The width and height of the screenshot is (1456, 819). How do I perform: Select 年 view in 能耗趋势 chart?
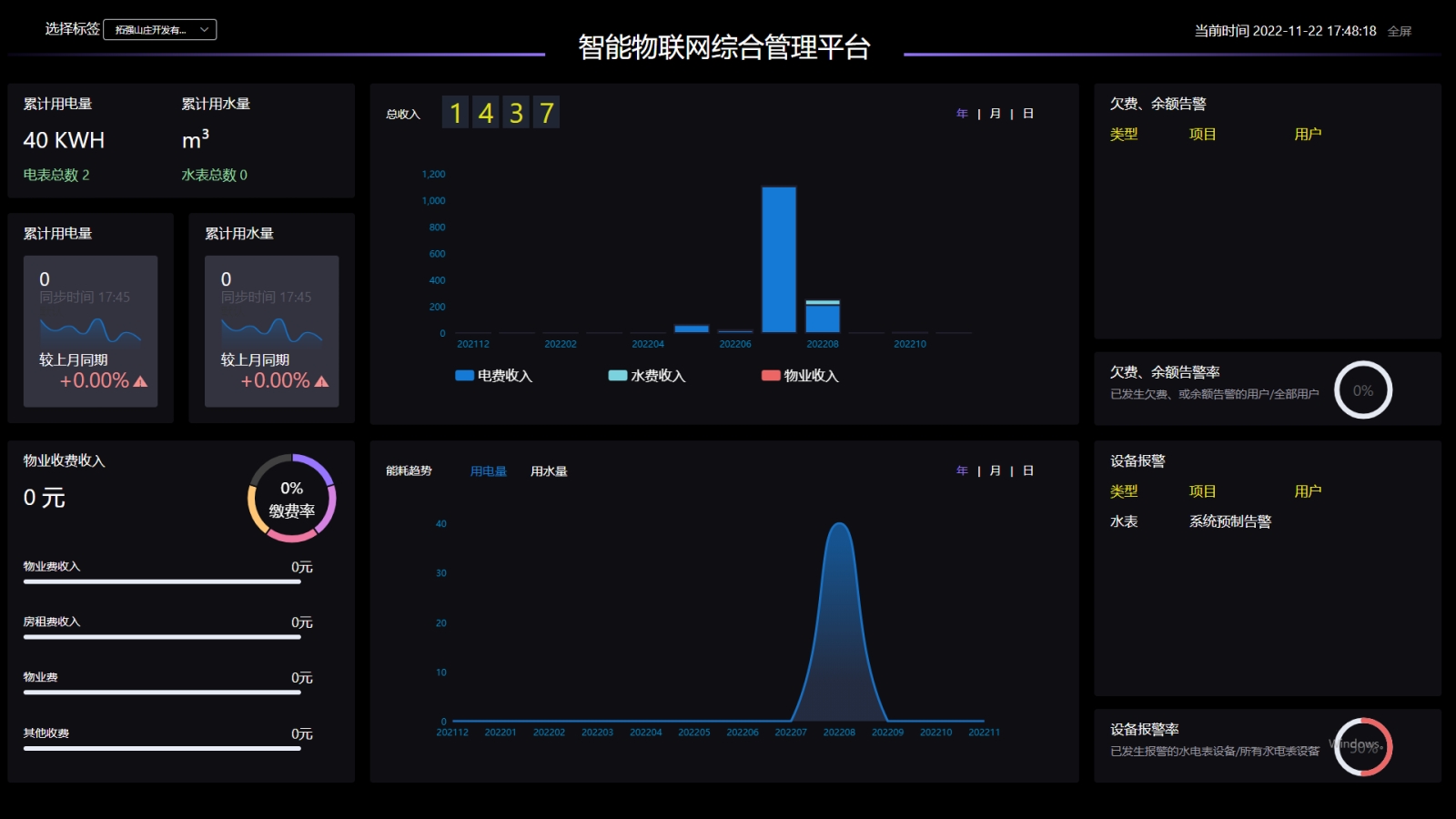[962, 471]
